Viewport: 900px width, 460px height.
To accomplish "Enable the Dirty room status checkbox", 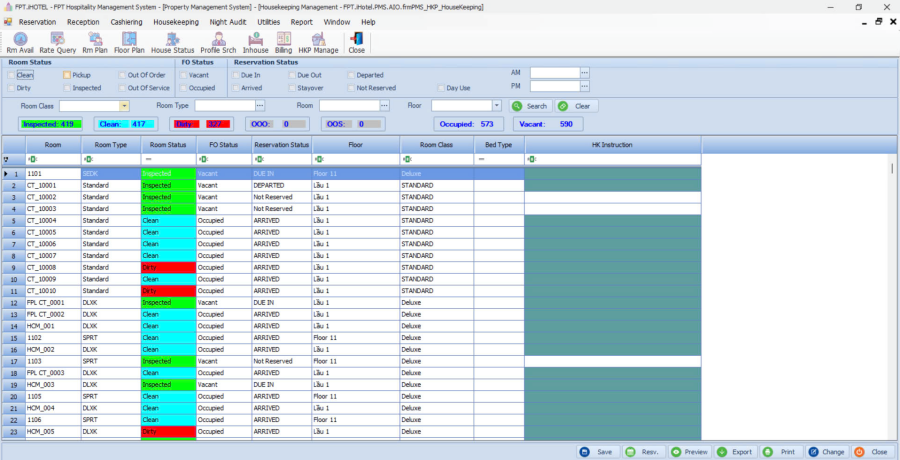I will 12,88.
